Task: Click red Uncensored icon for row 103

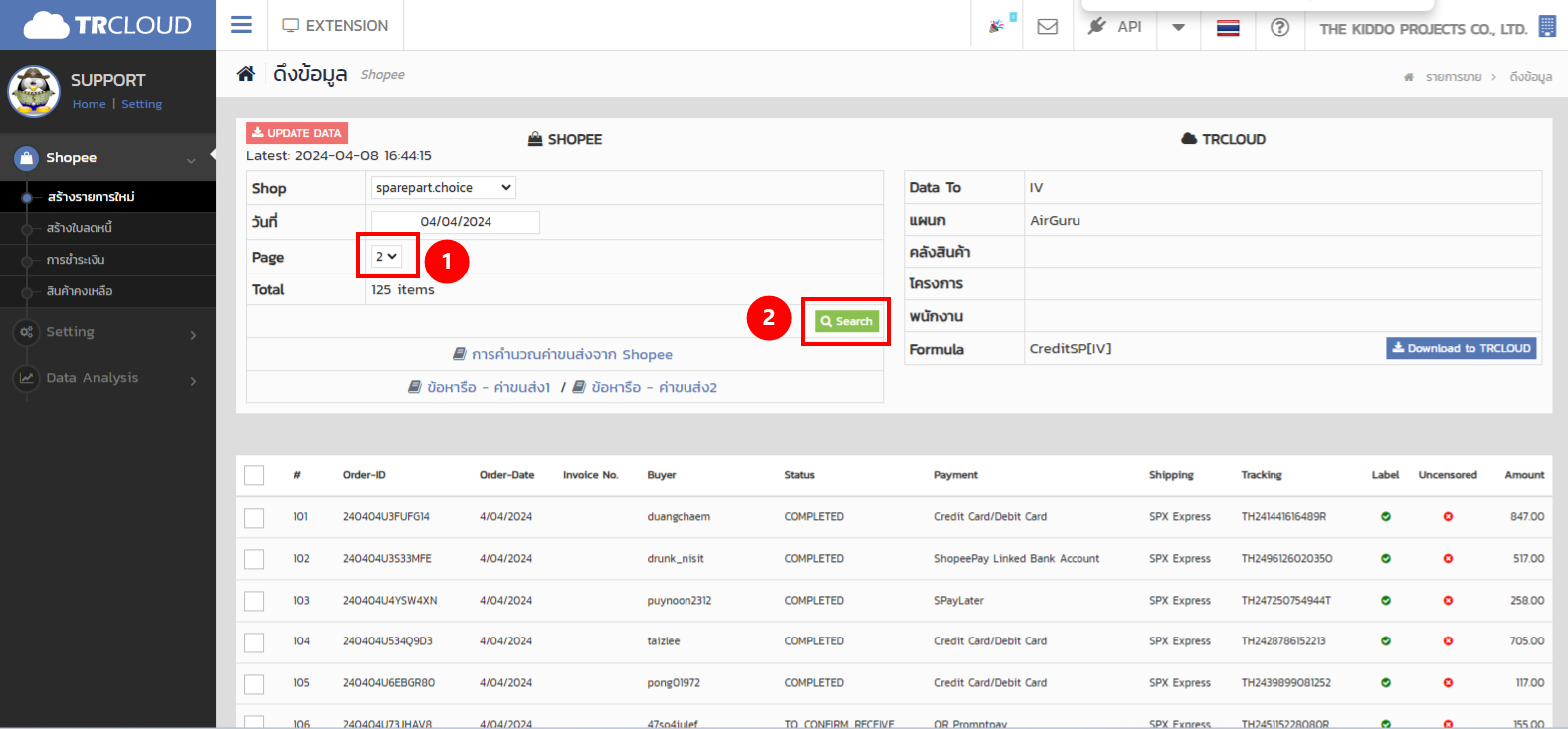Action: tap(1448, 601)
